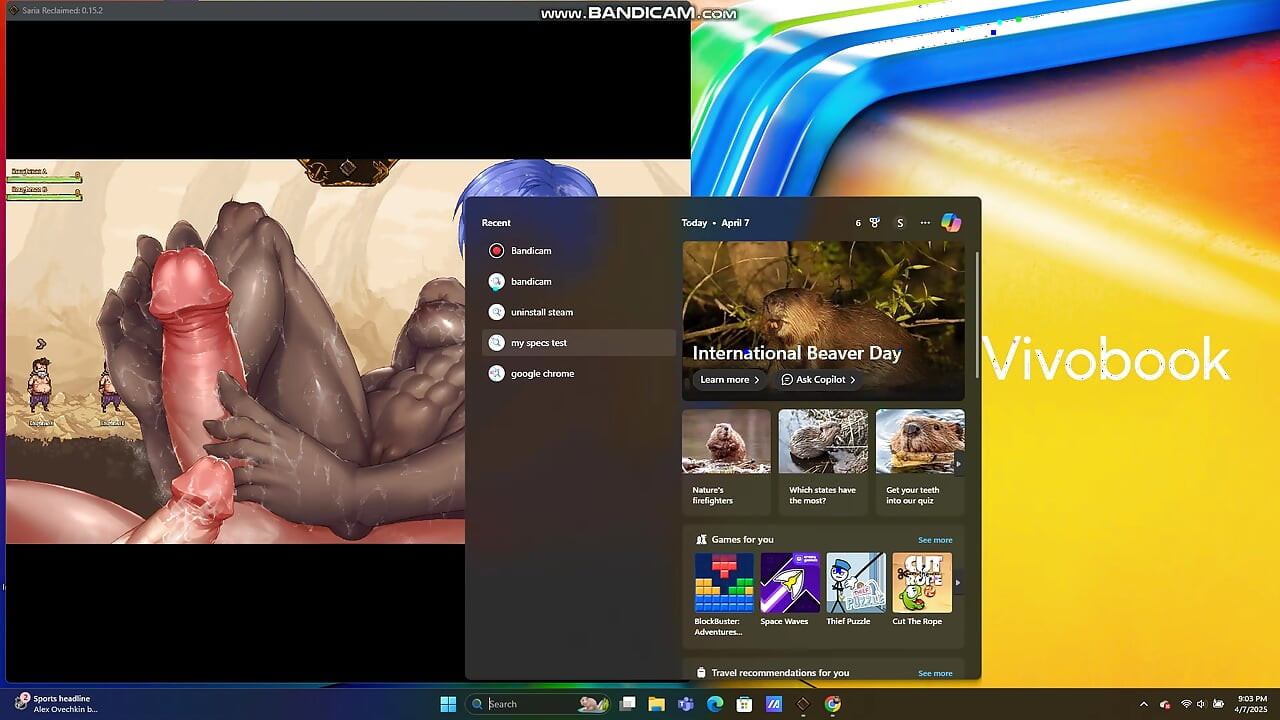Viewport: 1280px width, 720px height.
Task: Click the Games for you puzzle-piece icon
Action: [702, 540]
